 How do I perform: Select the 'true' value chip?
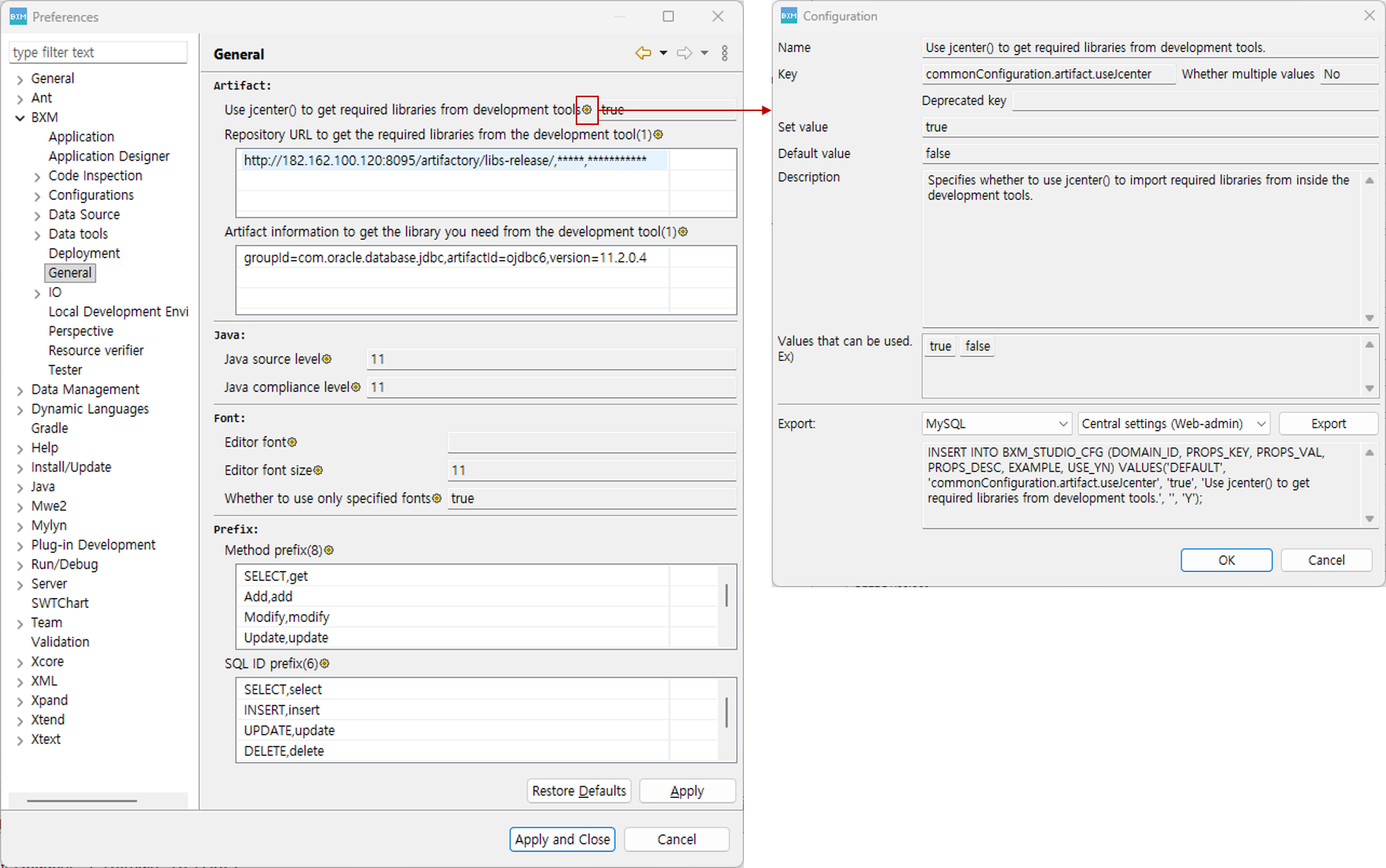[940, 346]
